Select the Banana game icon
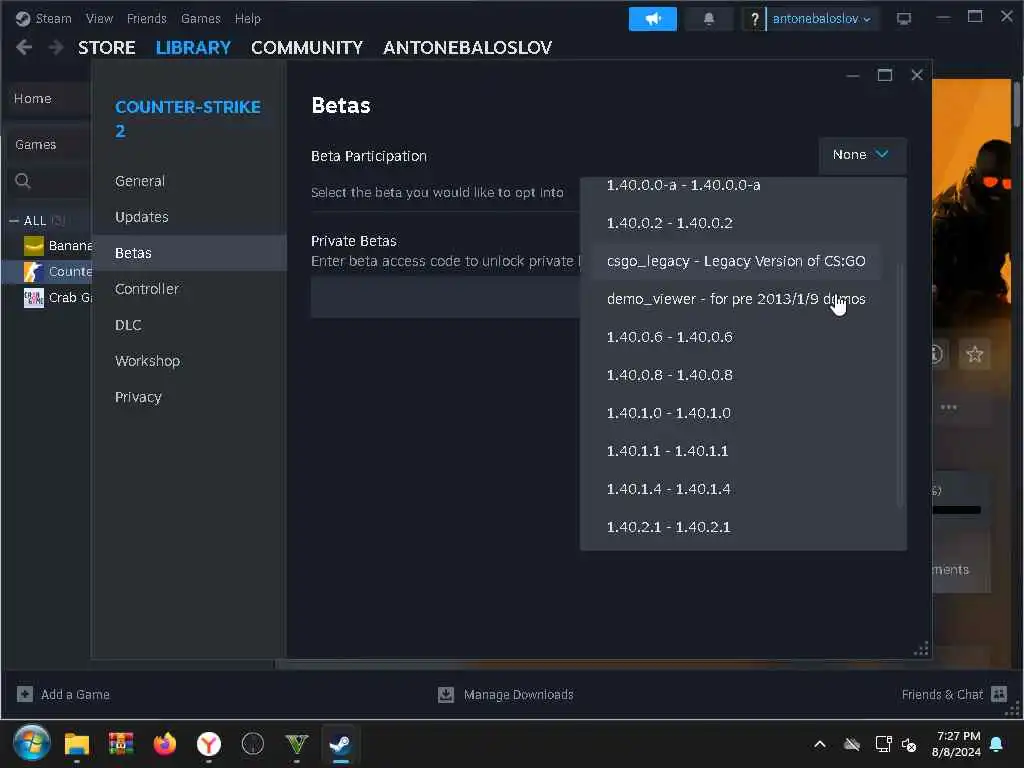The width and height of the screenshot is (1024, 768). [x=33, y=246]
